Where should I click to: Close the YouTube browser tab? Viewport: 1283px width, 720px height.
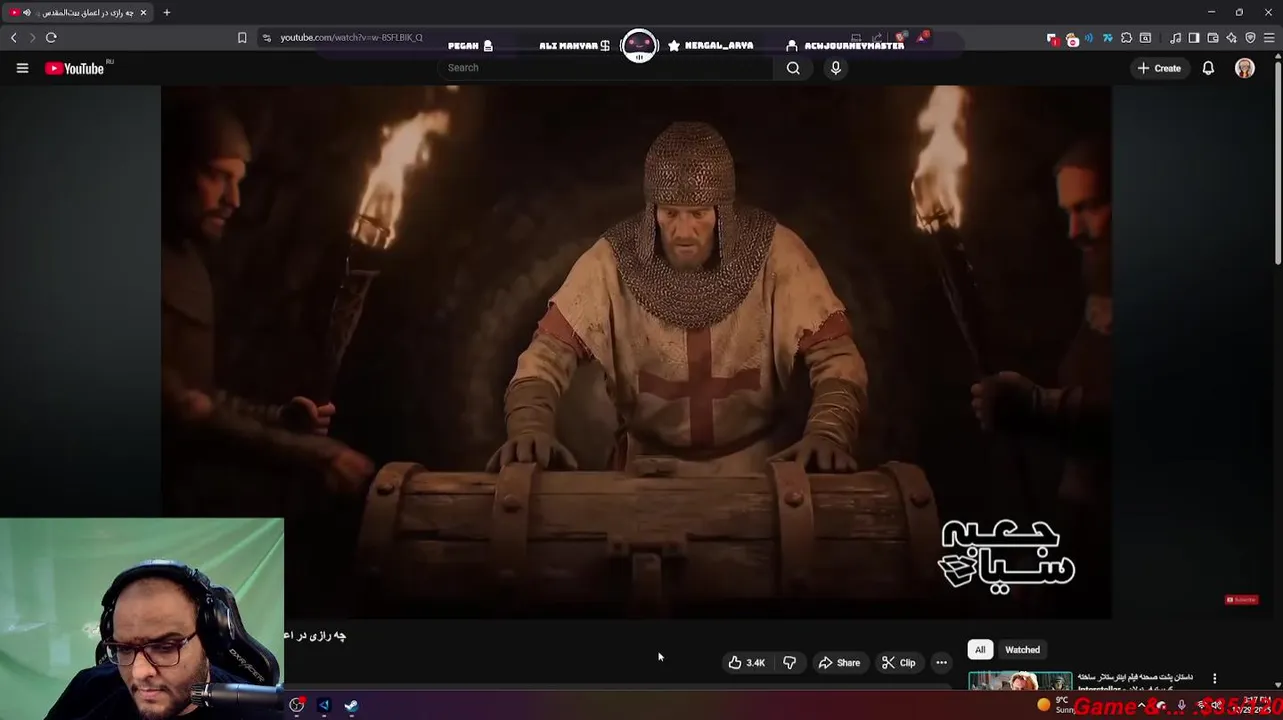click(x=143, y=12)
